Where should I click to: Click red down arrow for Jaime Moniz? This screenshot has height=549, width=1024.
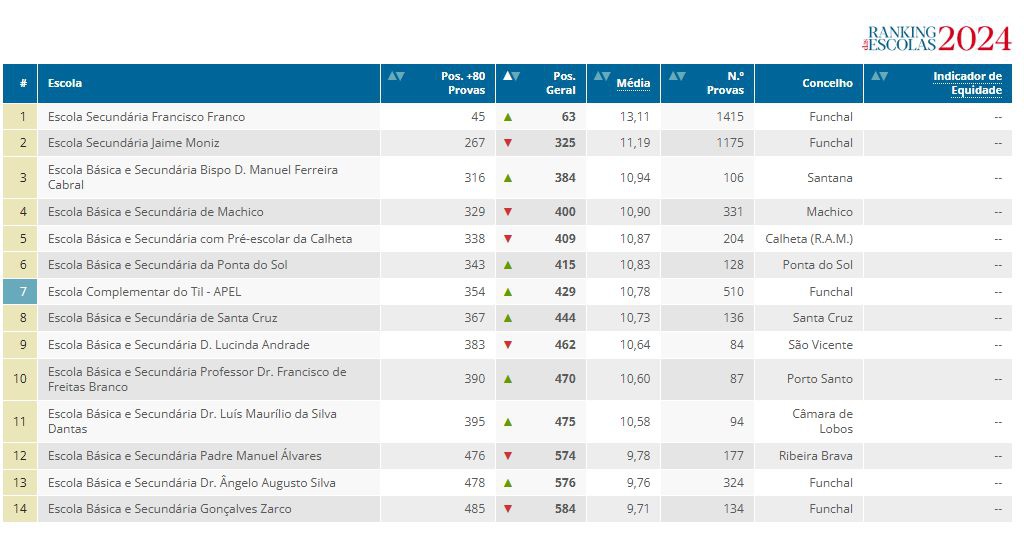pos(508,143)
